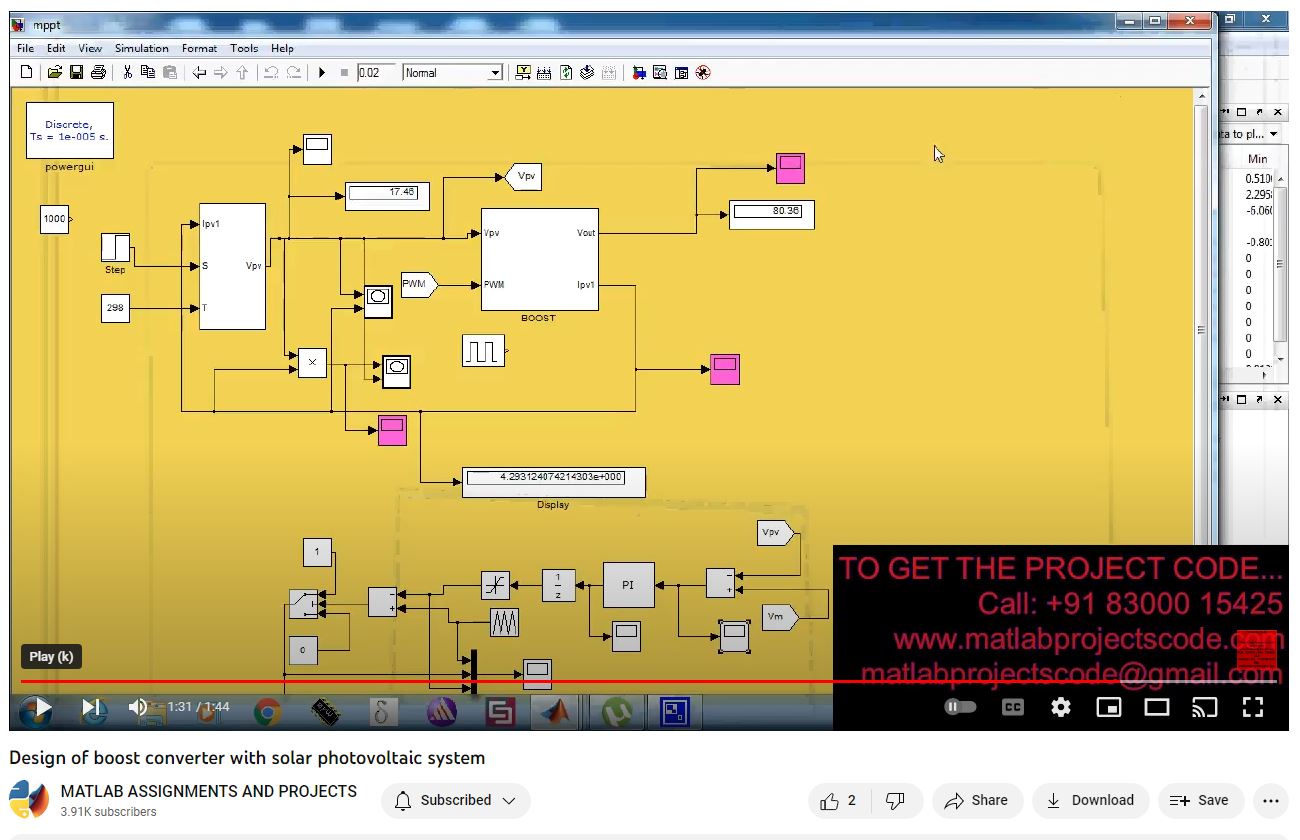Select the repeating sequence triangle-wave block
1300x840 pixels.
click(x=505, y=623)
